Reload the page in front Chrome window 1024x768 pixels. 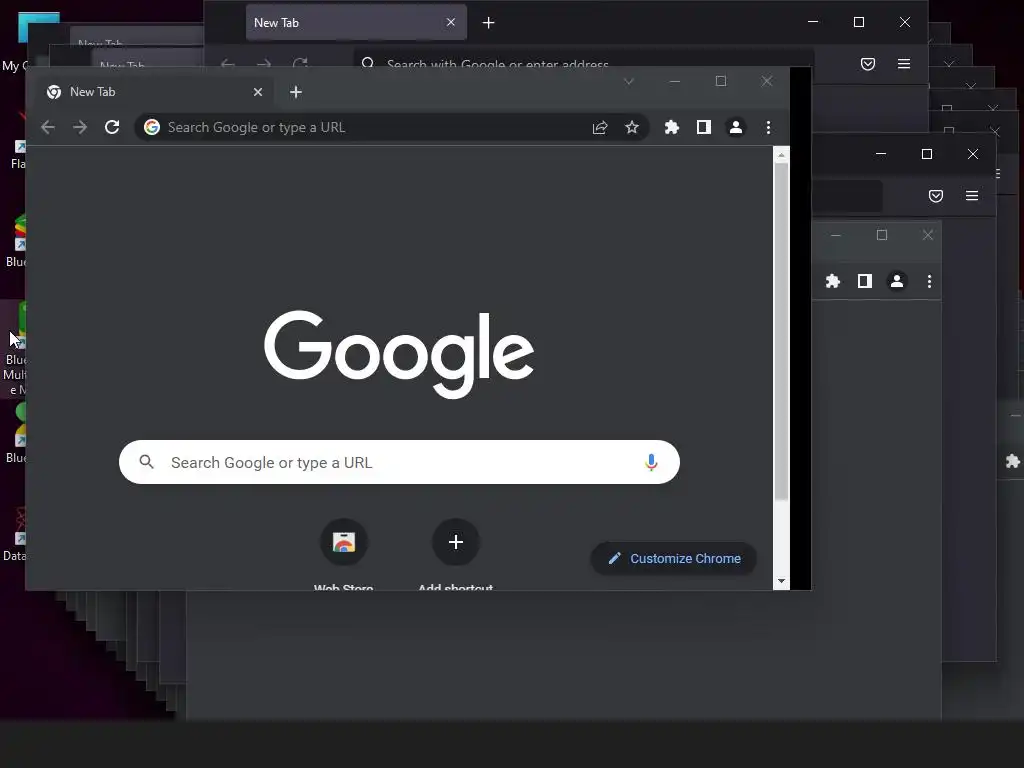[x=112, y=127]
